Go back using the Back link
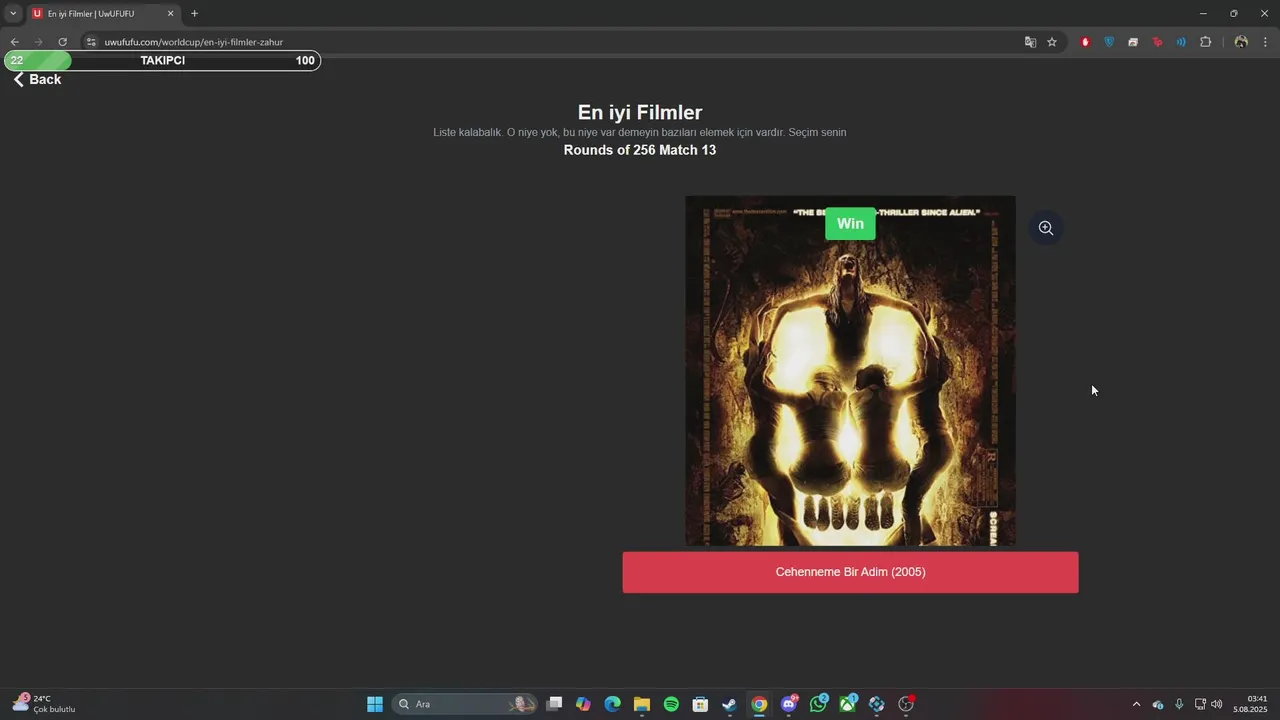This screenshot has height=720, width=1280. click(x=37, y=79)
